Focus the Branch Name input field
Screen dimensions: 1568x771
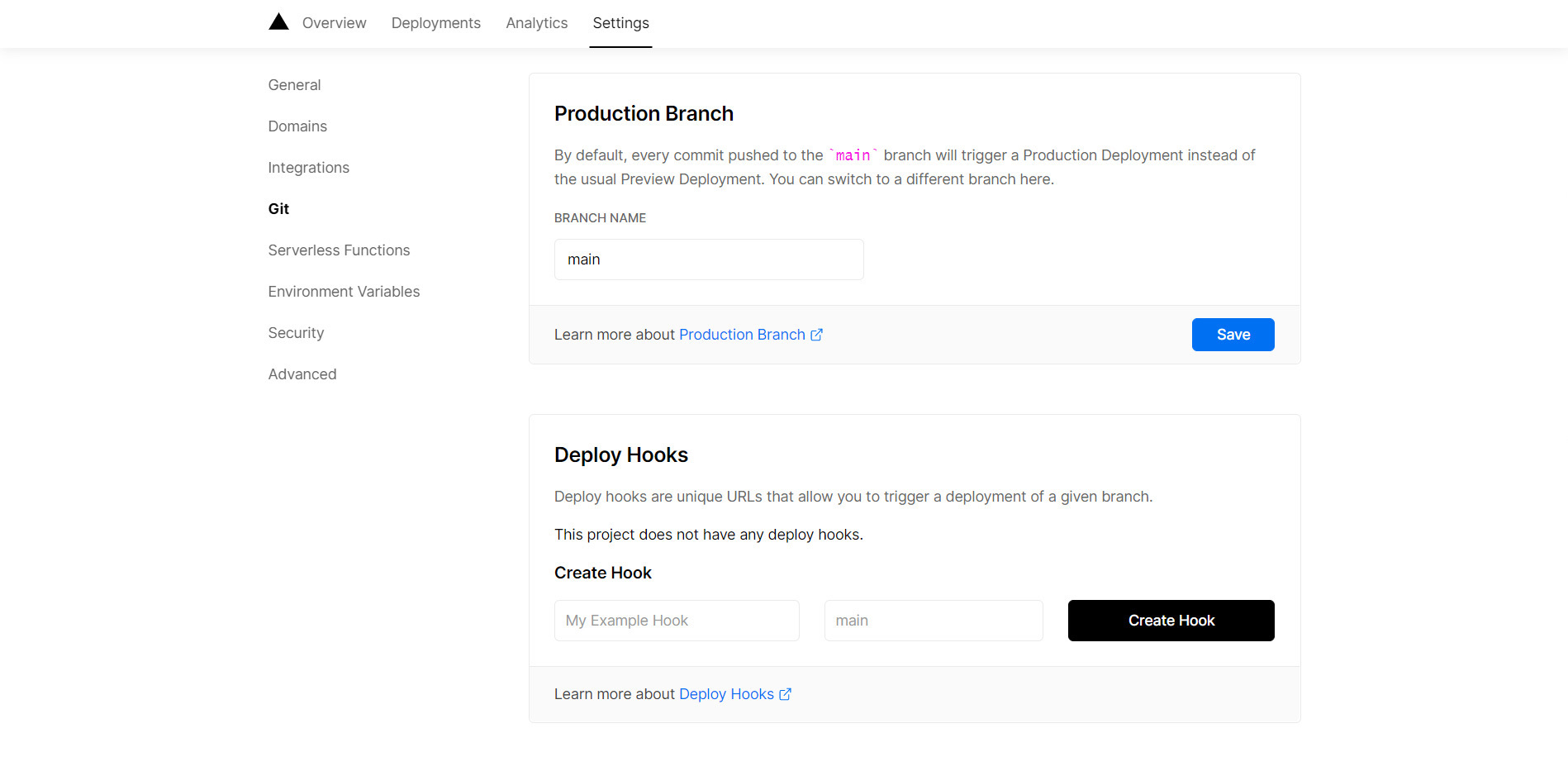(x=709, y=259)
